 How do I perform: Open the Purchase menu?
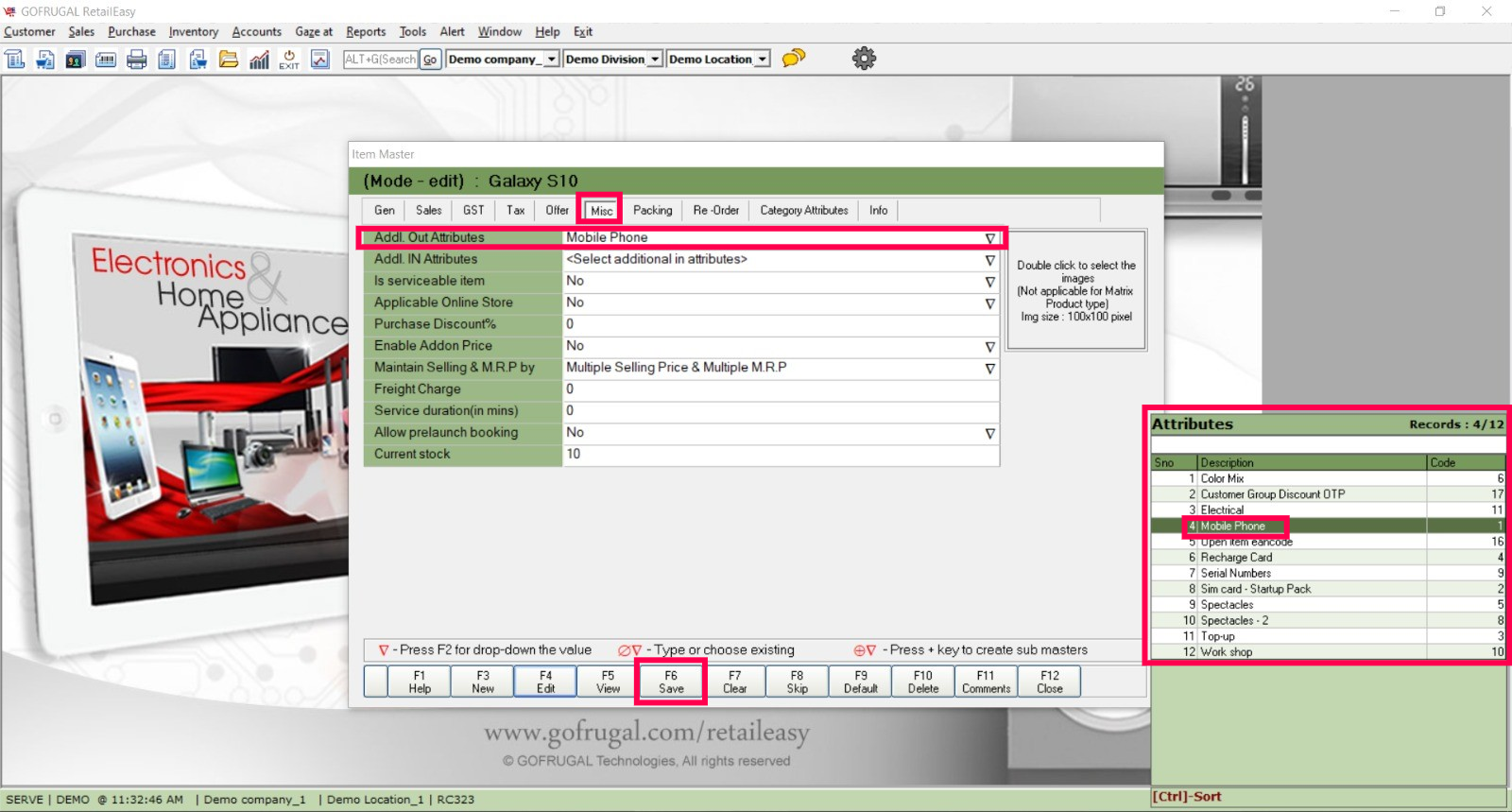(131, 32)
